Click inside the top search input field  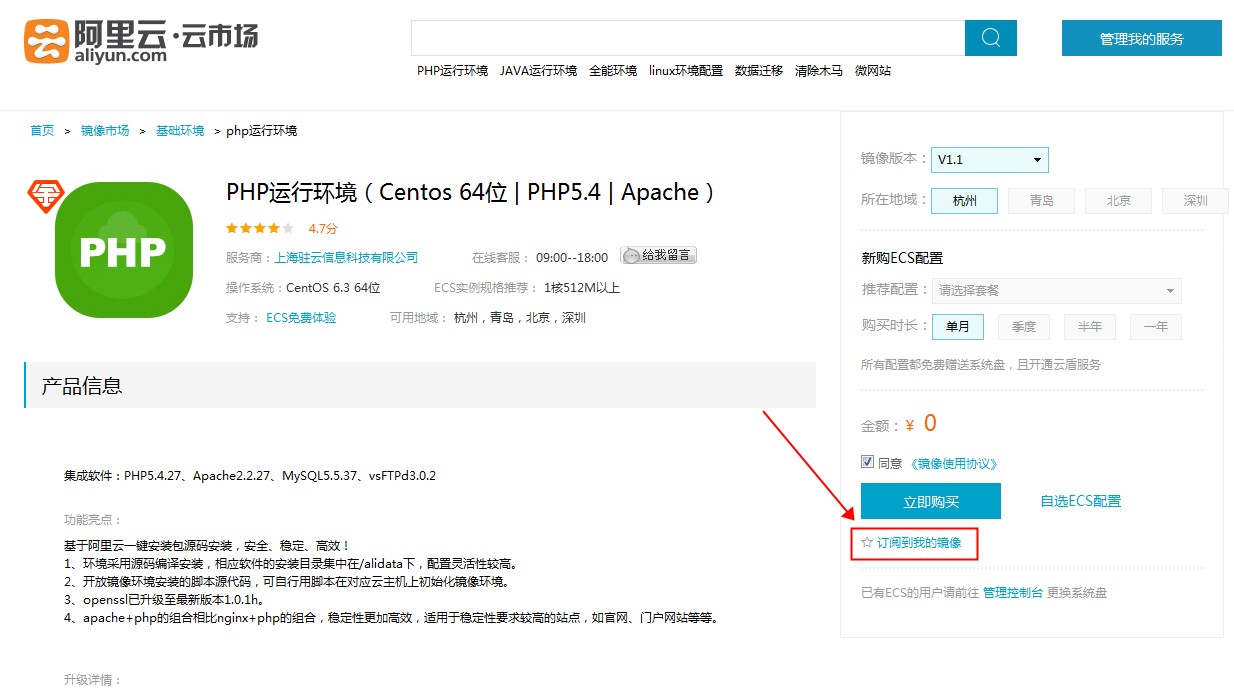coord(687,38)
